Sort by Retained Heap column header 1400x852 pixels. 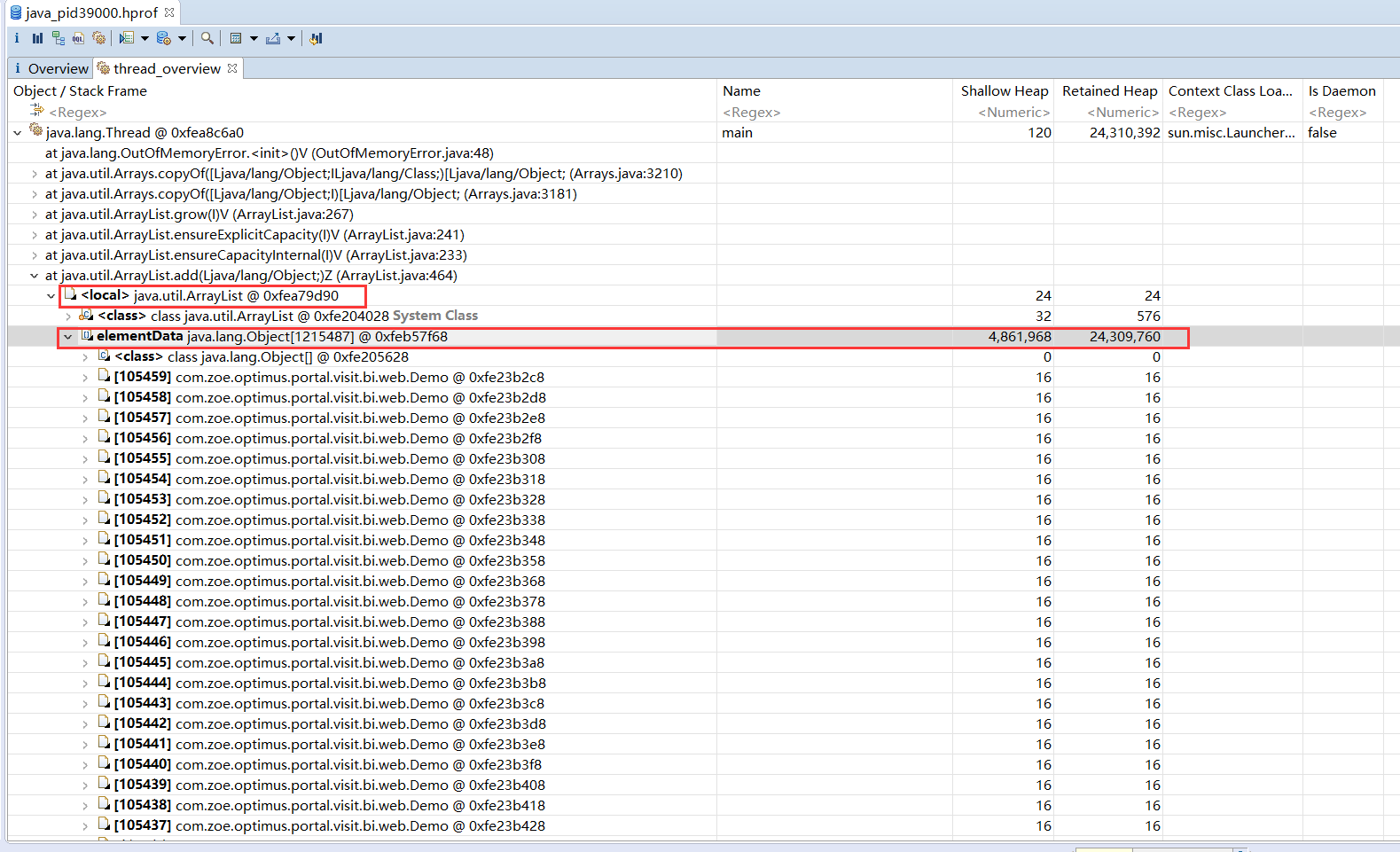(1109, 90)
